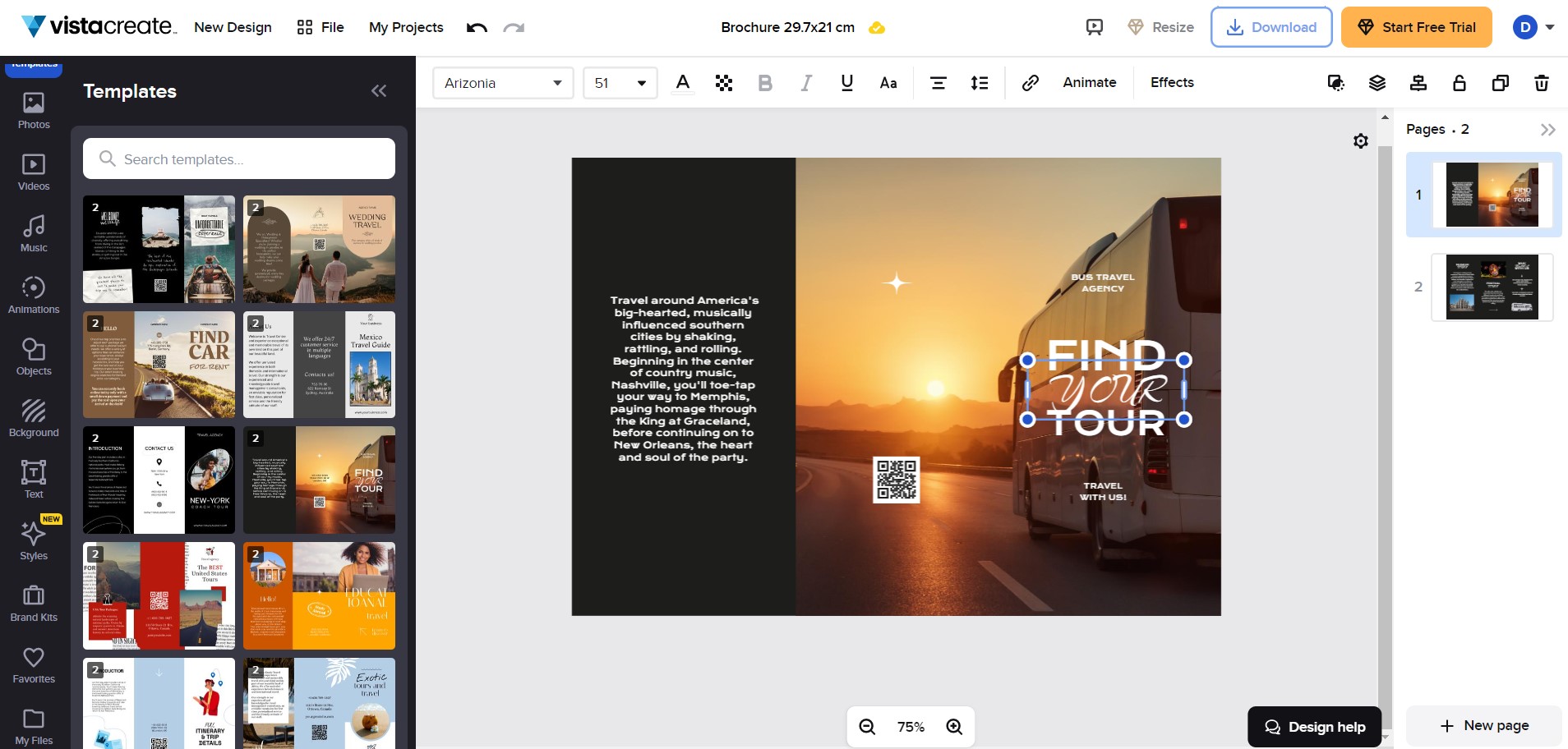Open the Videos sidebar panel
The width and height of the screenshot is (1568, 749).
[x=34, y=172]
